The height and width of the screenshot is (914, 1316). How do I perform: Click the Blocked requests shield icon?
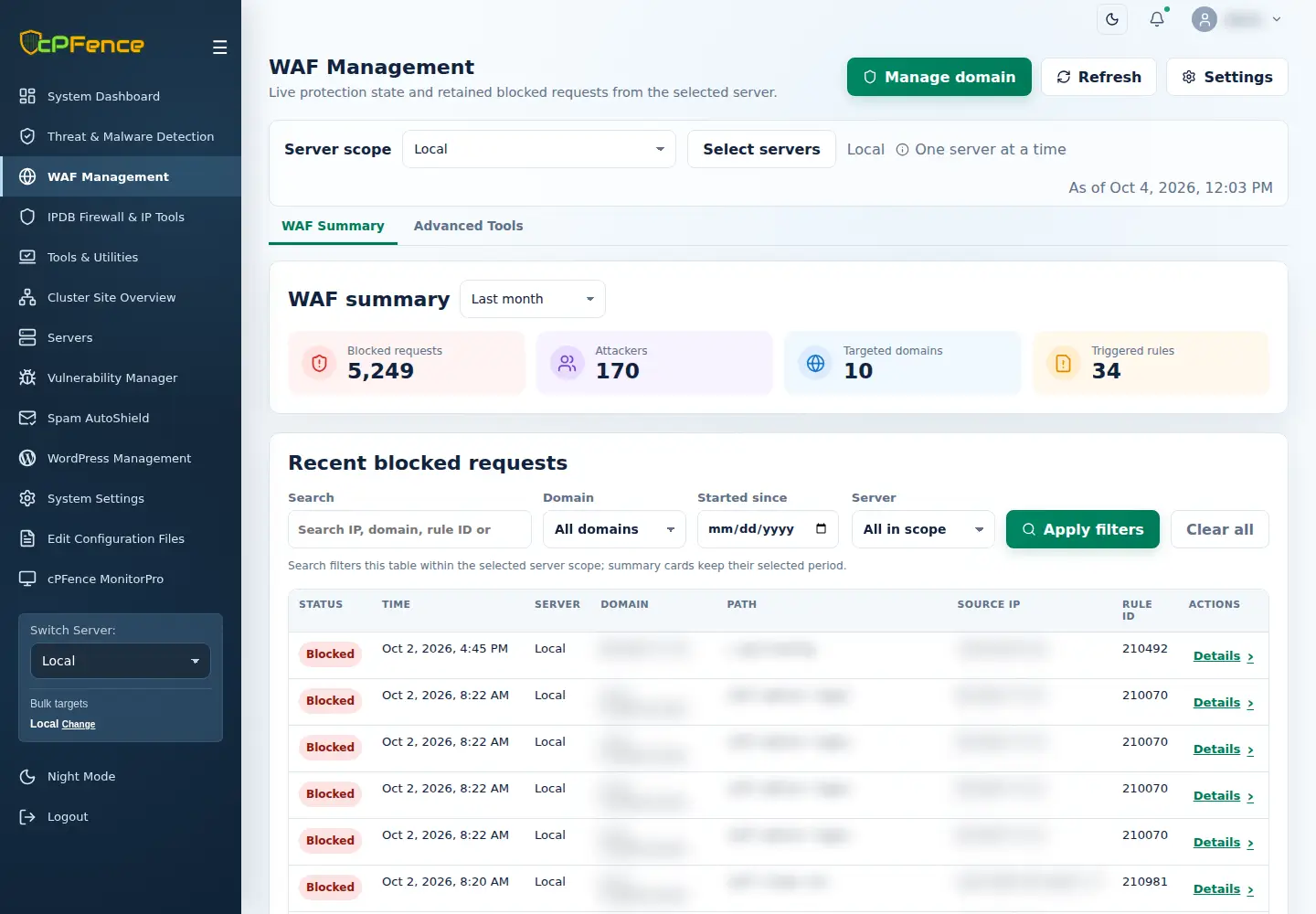(319, 363)
